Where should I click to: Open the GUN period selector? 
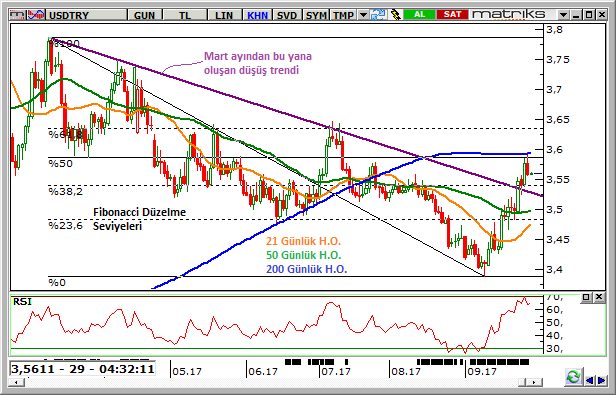(144, 15)
